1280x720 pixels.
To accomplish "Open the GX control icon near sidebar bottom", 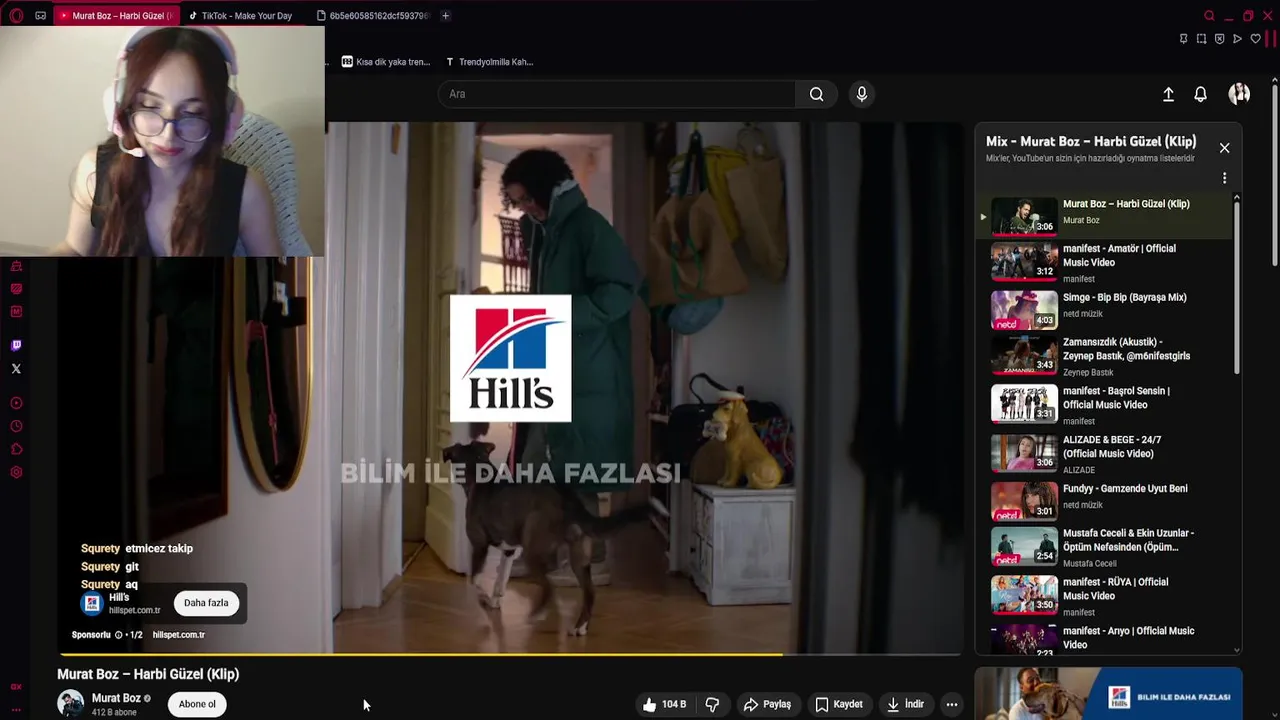I will pos(16,687).
